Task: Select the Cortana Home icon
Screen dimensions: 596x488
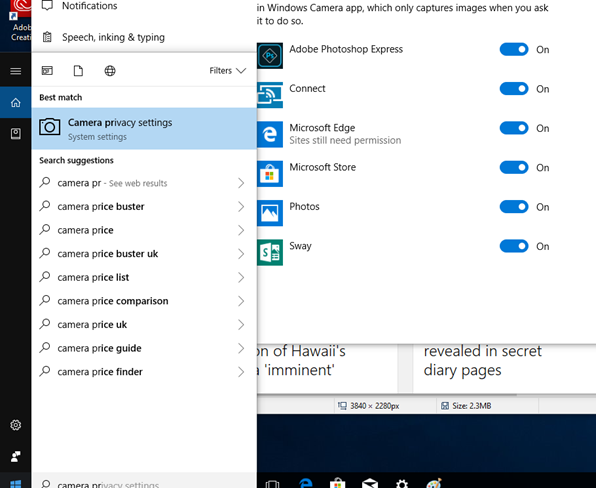Action: tap(16, 103)
